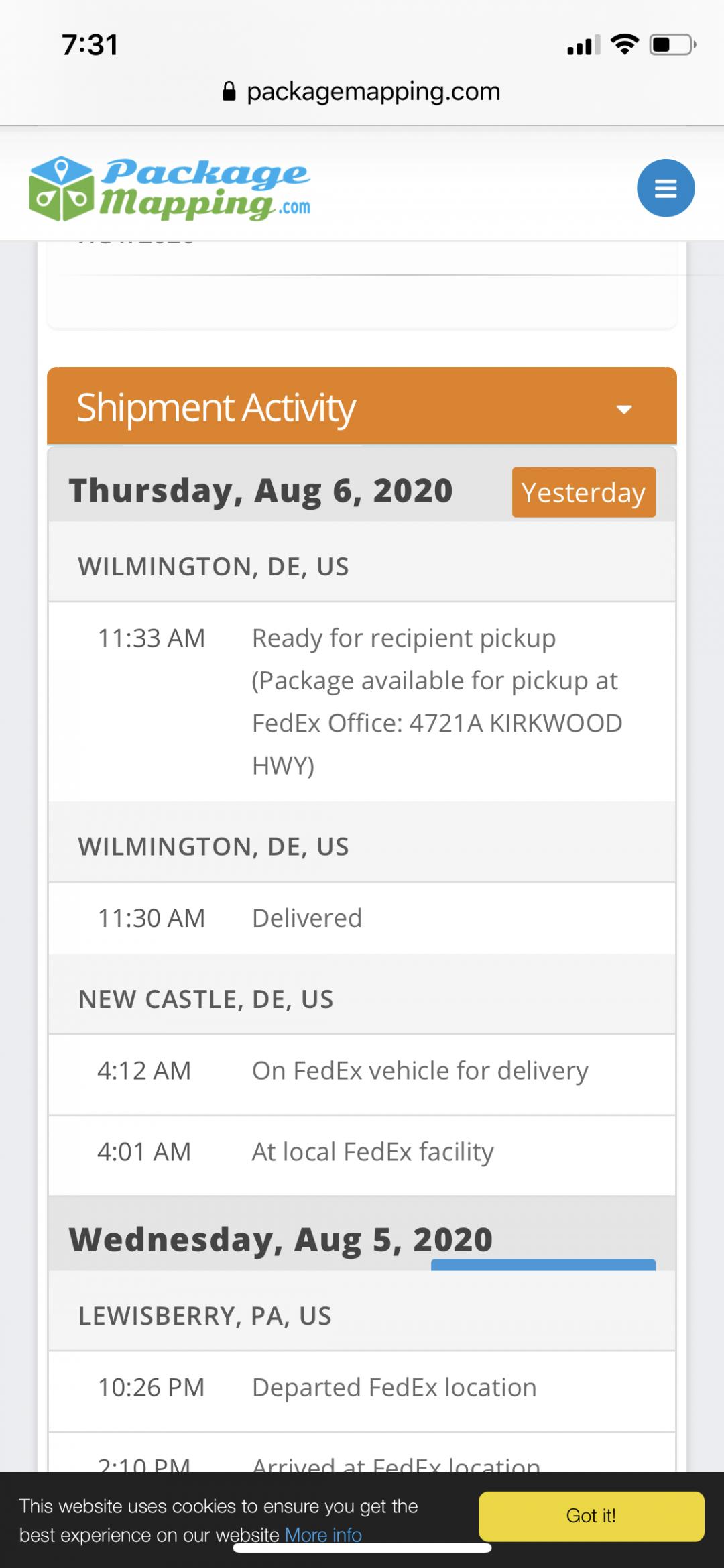Tap the orange Yesterday badge
Screen dimensions: 724x1568
pyautogui.click(x=583, y=492)
